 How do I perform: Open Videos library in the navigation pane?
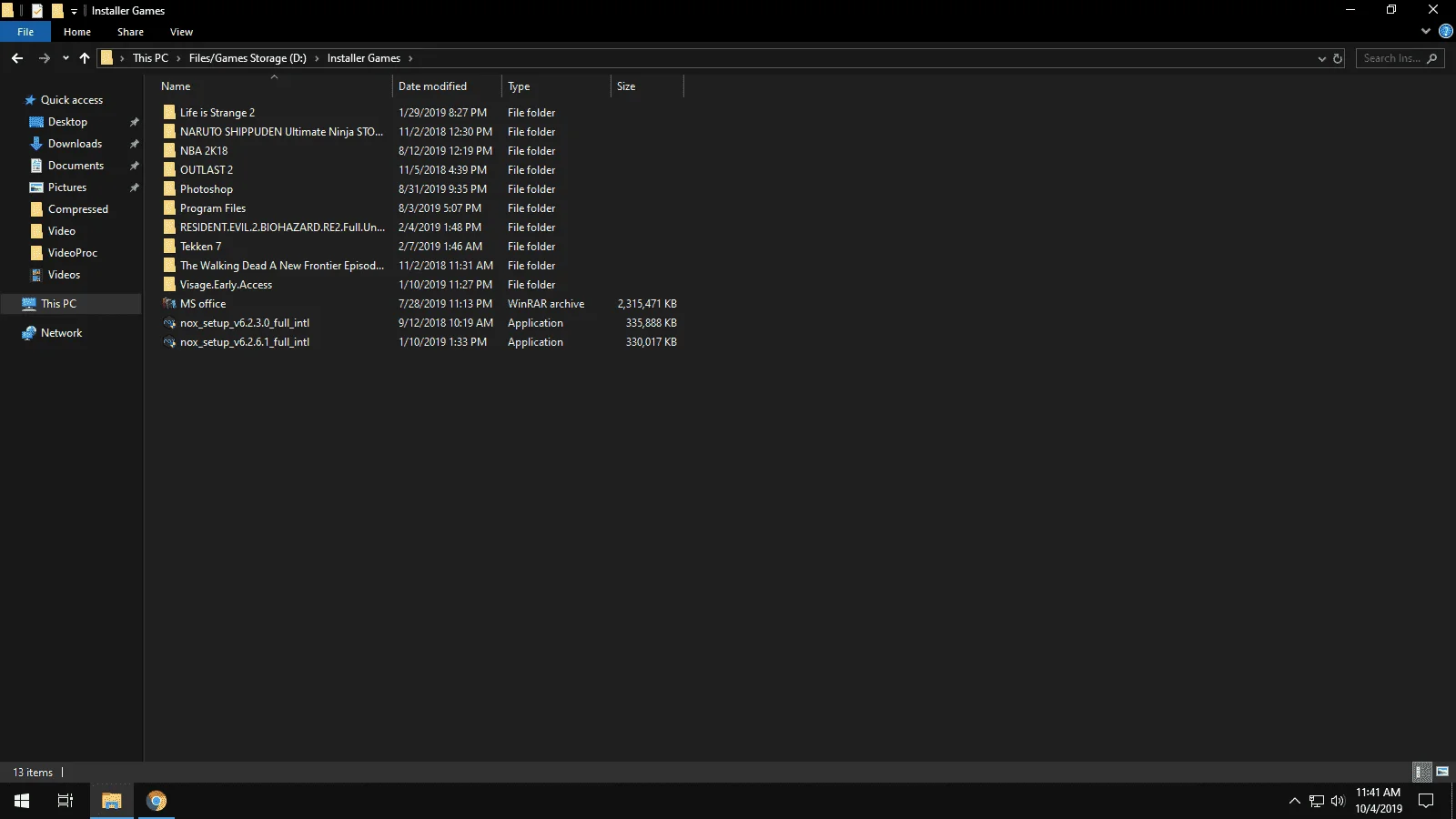[64, 275]
